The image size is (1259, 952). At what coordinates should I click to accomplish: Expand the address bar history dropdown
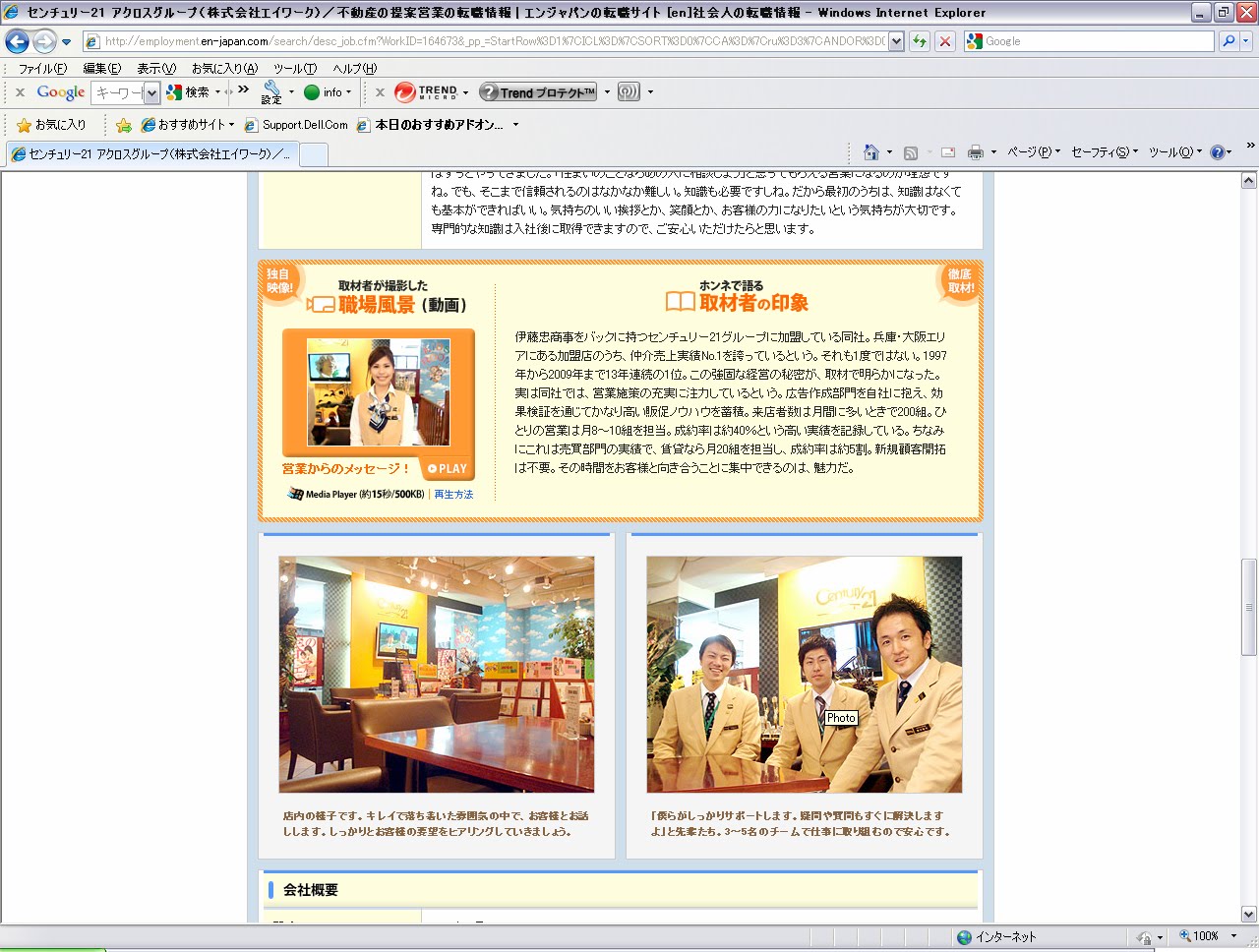[x=896, y=41]
